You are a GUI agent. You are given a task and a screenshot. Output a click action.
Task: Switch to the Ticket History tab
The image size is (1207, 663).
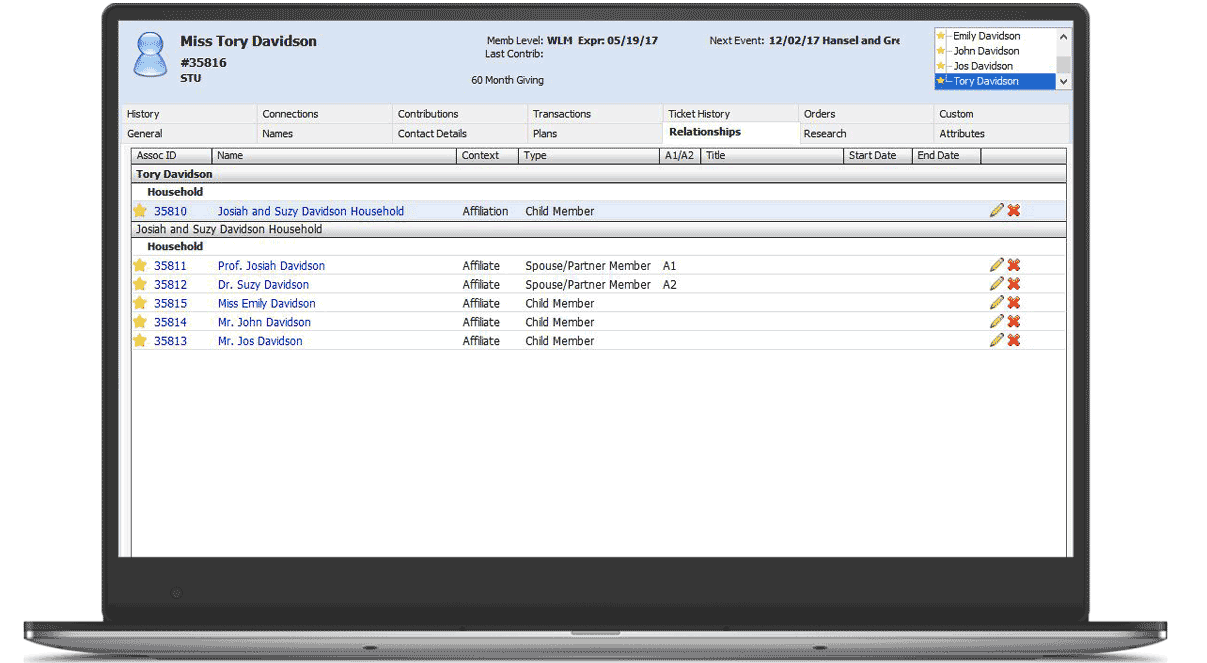699,114
